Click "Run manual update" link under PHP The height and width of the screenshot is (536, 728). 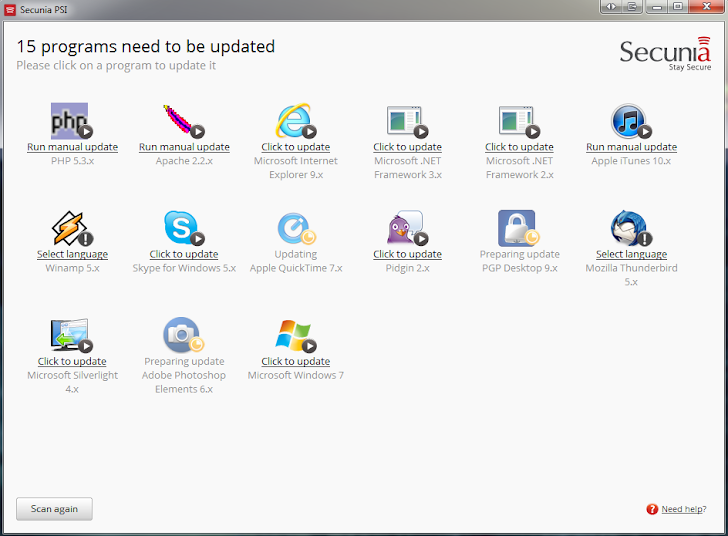click(x=72, y=147)
